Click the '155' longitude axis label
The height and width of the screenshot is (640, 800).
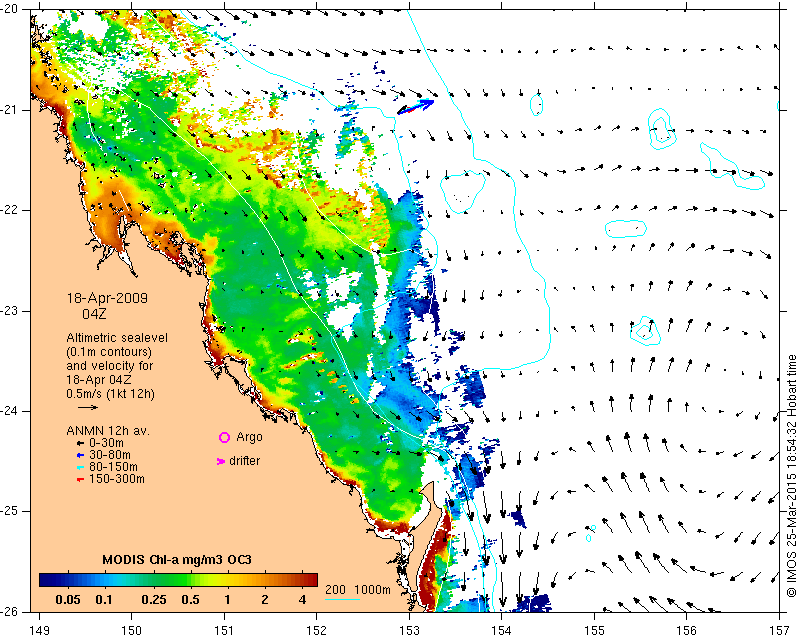click(x=594, y=631)
